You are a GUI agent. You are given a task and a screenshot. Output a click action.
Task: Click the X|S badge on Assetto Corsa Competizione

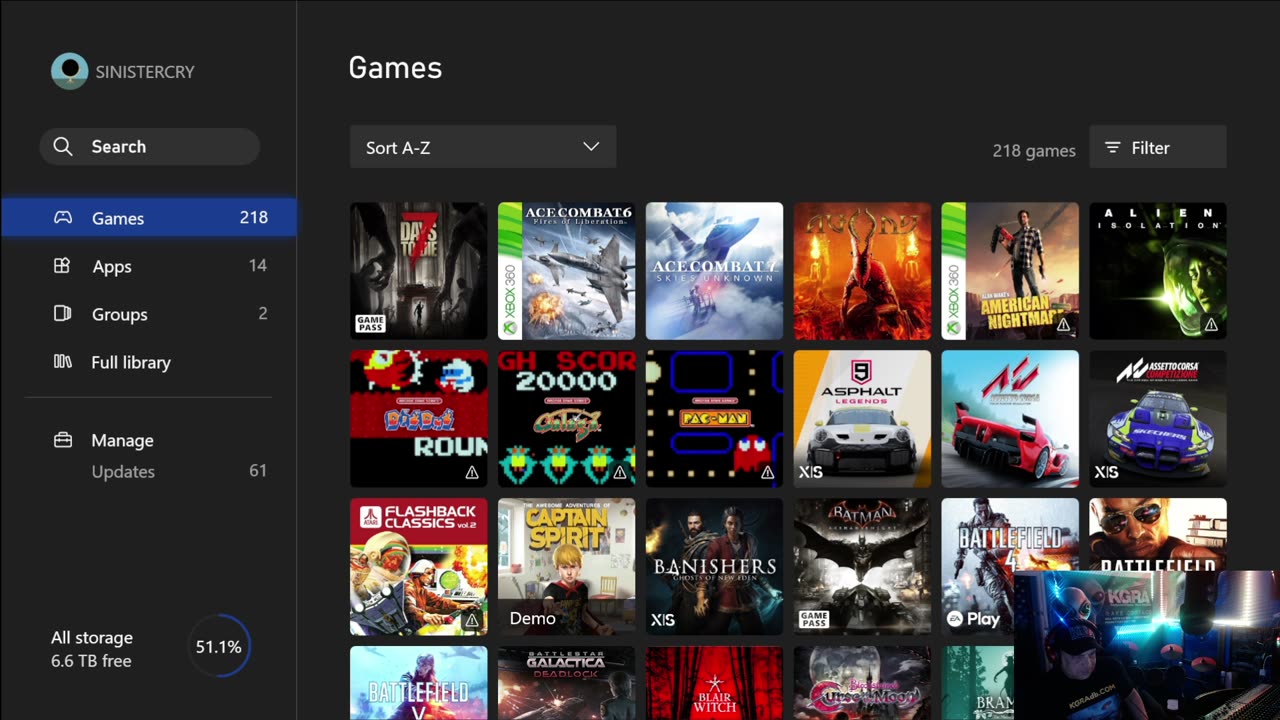[1107, 472]
